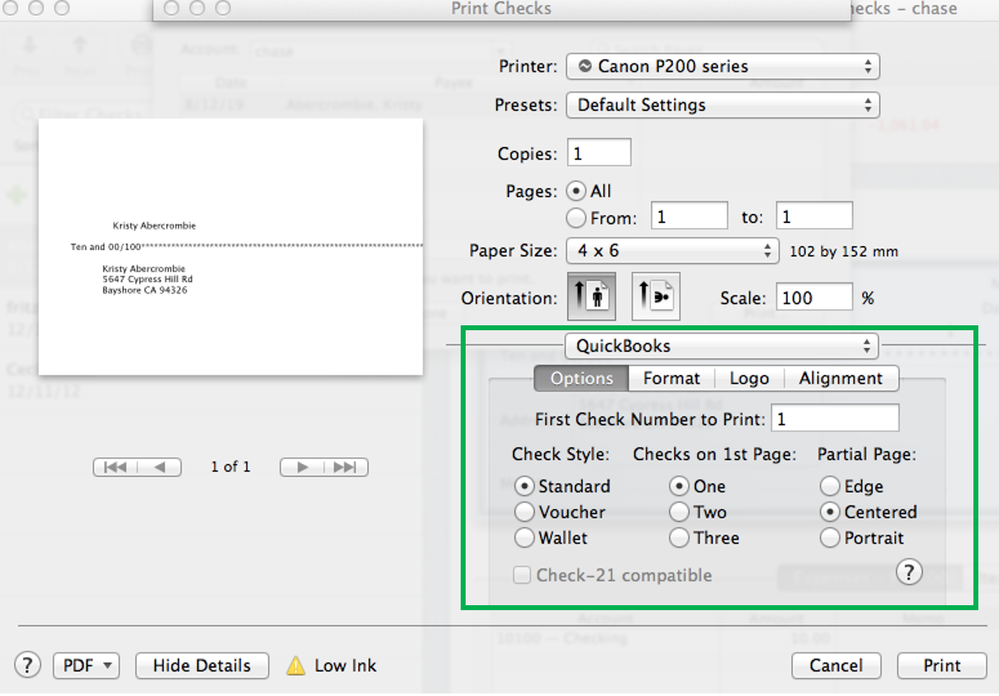Viewport: 999px width, 696px height.
Task: Click the Cancel button
Action: pos(836,665)
